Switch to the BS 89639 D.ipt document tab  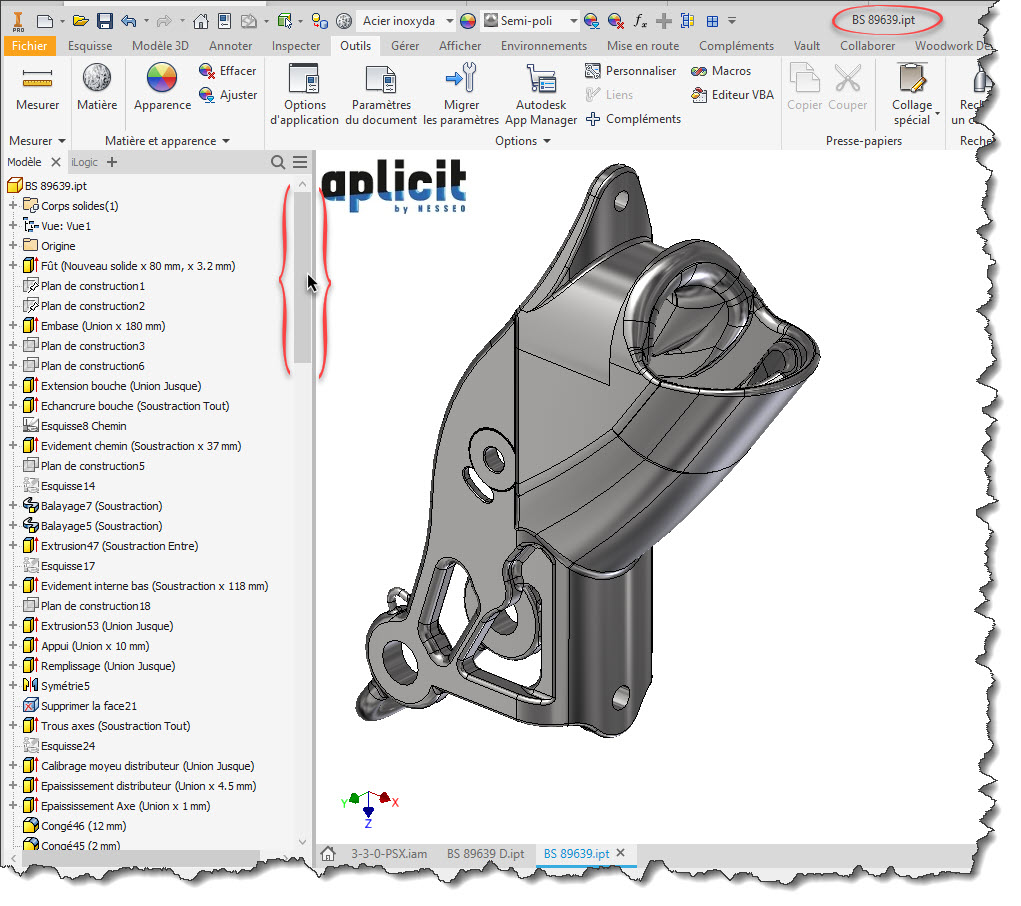click(485, 853)
